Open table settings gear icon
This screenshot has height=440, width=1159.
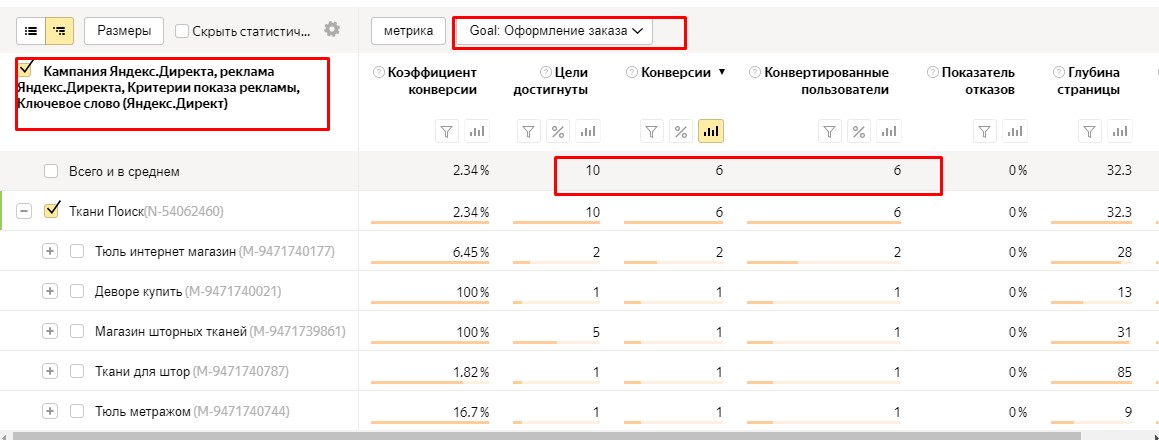coord(332,30)
